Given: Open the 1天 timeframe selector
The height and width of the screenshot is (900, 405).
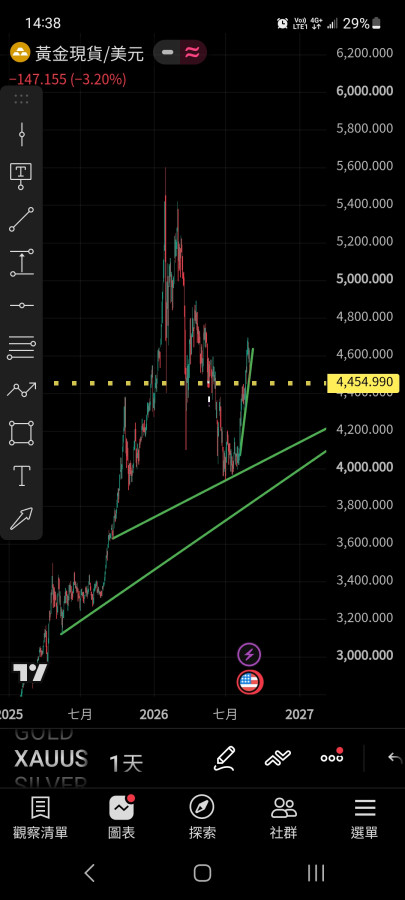Looking at the screenshot, I should 126,763.
